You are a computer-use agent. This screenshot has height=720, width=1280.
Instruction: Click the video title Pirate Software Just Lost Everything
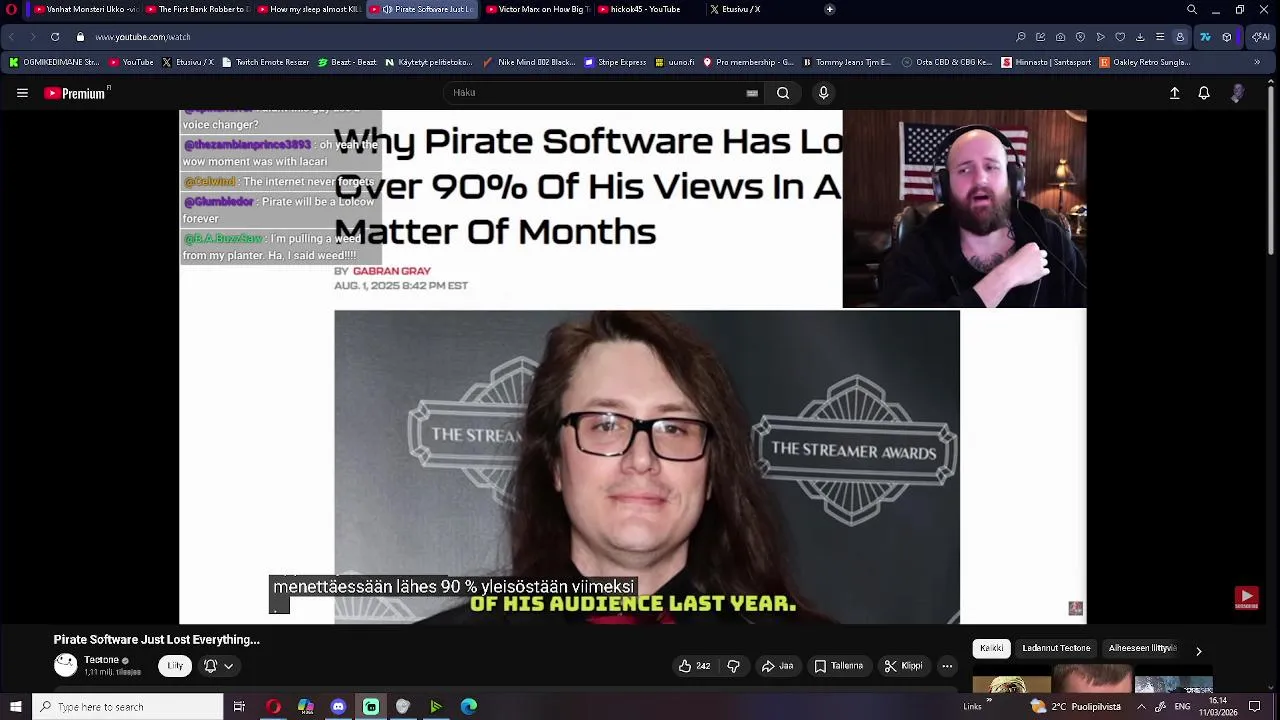156,640
